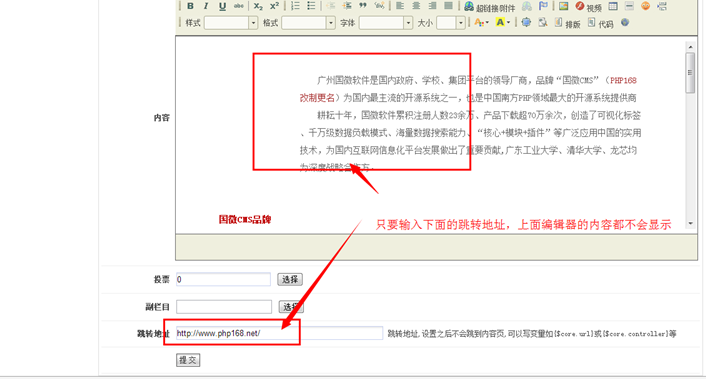Screen dimensions: 706x379
Task: Insert a bulleted list
Action: click(x=311, y=6)
